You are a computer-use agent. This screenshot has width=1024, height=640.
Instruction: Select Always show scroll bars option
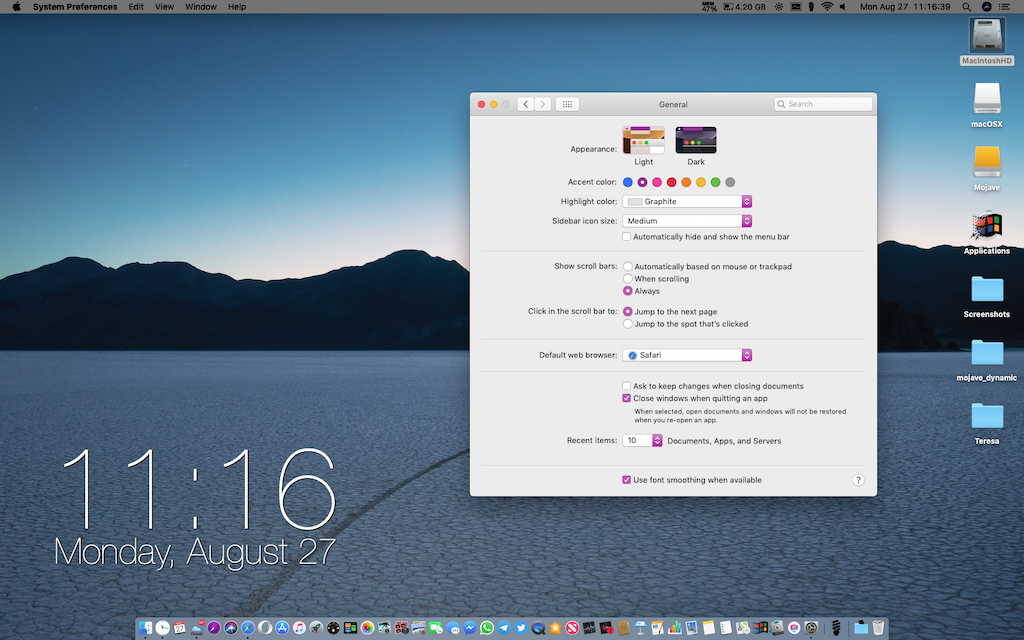[x=628, y=291]
